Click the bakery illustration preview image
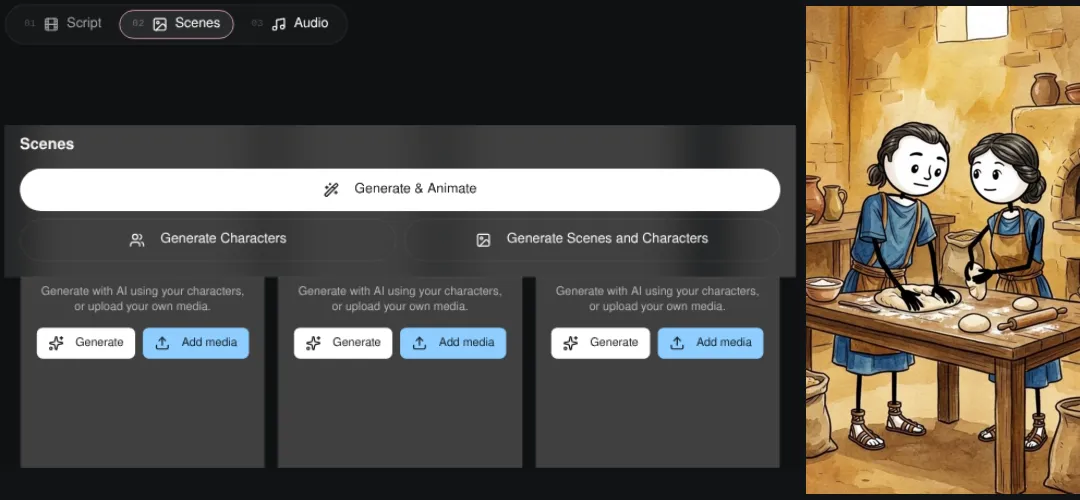 [x=943, y=249]
